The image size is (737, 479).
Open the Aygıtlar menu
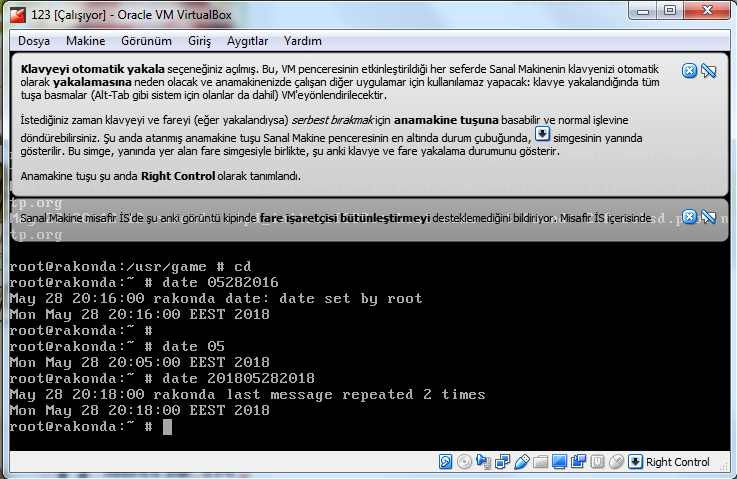247,41
